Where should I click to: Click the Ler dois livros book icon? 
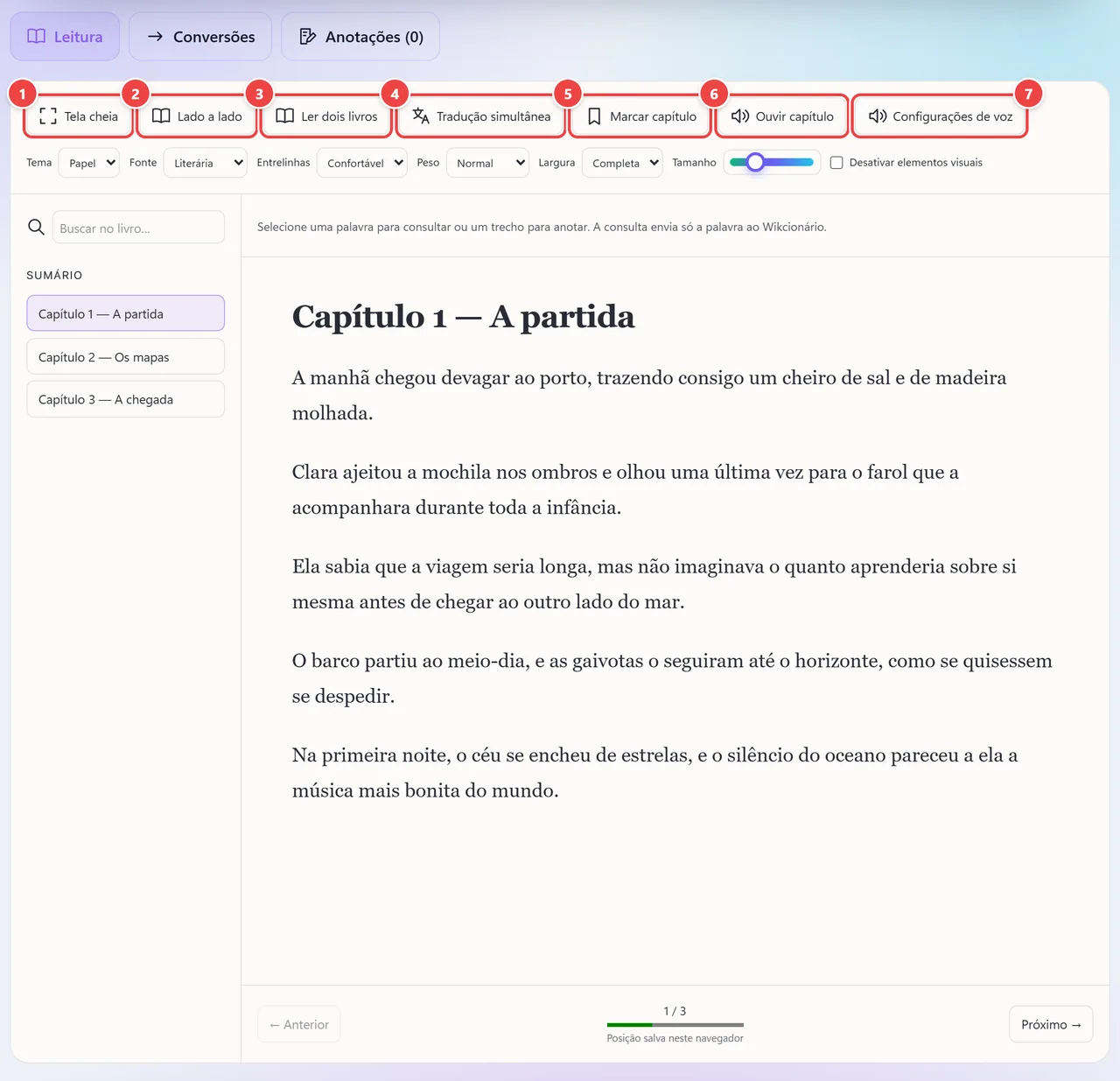click(285, 116)
